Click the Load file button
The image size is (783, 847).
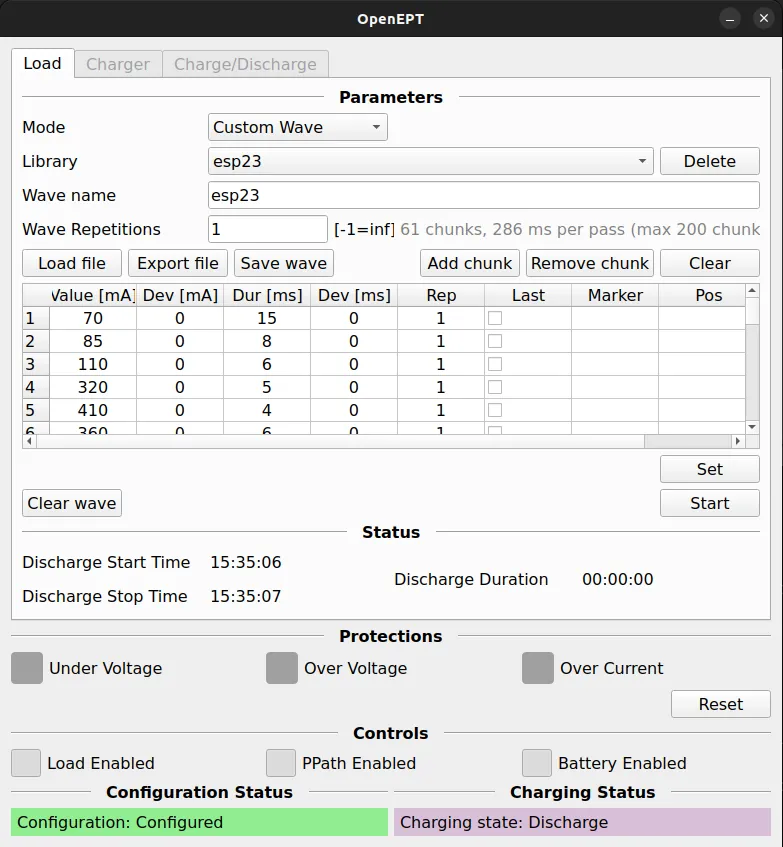72,263
